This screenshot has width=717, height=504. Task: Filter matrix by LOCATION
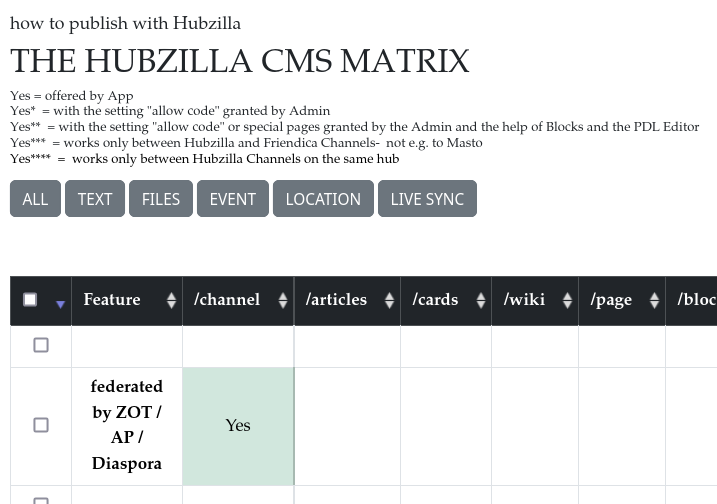click(x=323, y=199)
